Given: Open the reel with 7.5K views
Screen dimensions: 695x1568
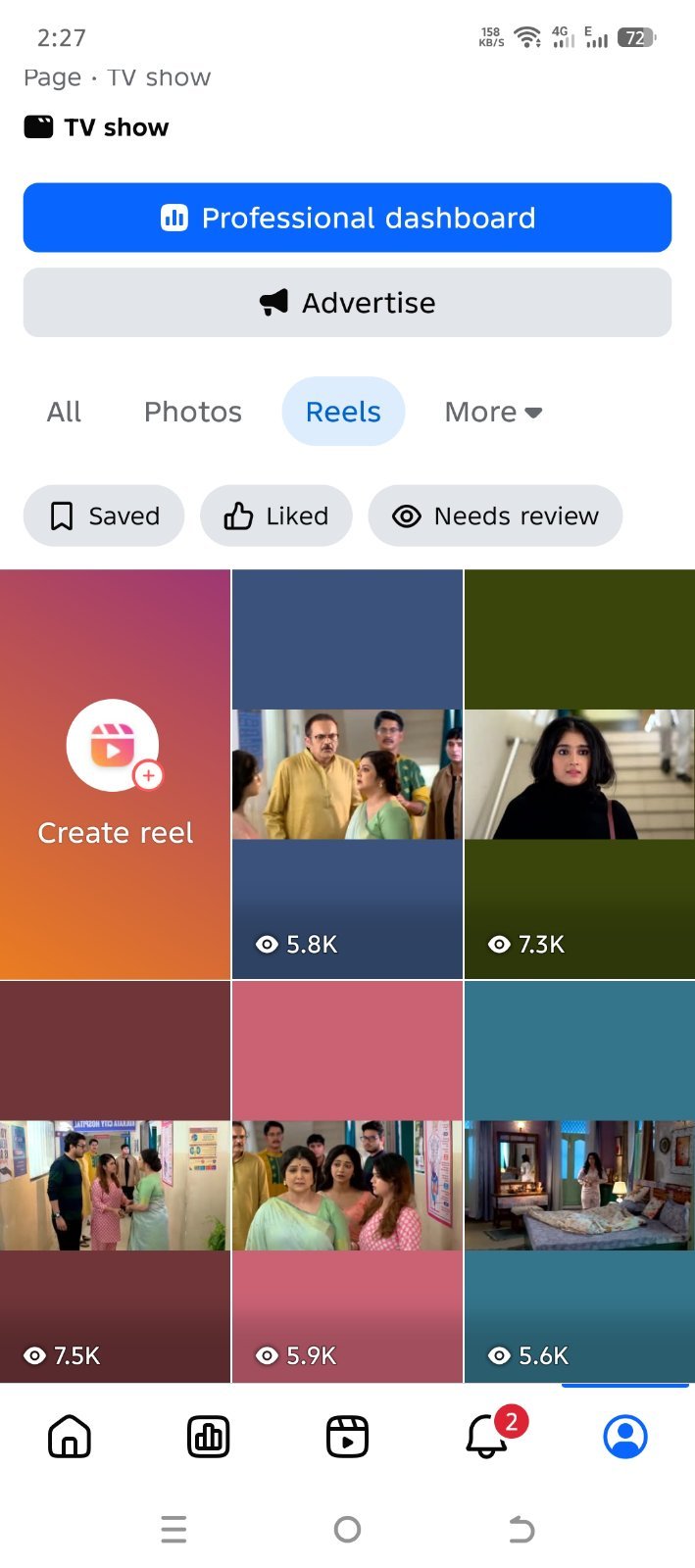Looking at the screenshot, I should point(115,1183).
